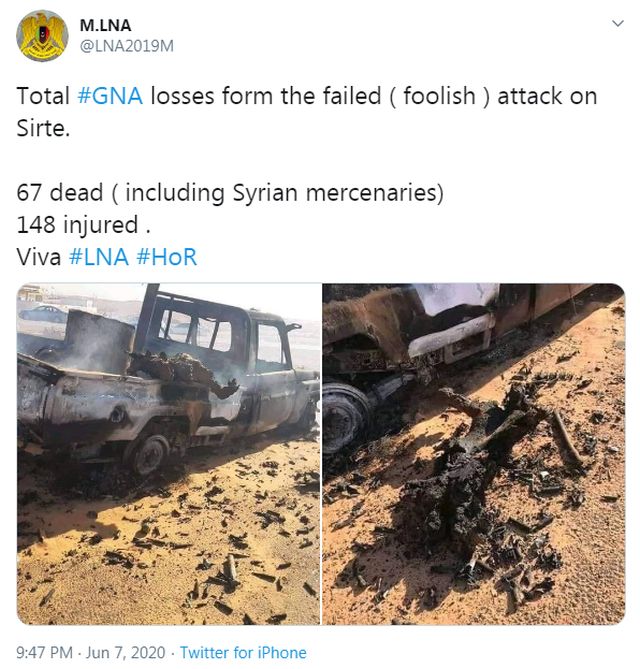Click the word "Sirte." in the tweet
This screenshot has height=669, width=640.
coord(44,129)
